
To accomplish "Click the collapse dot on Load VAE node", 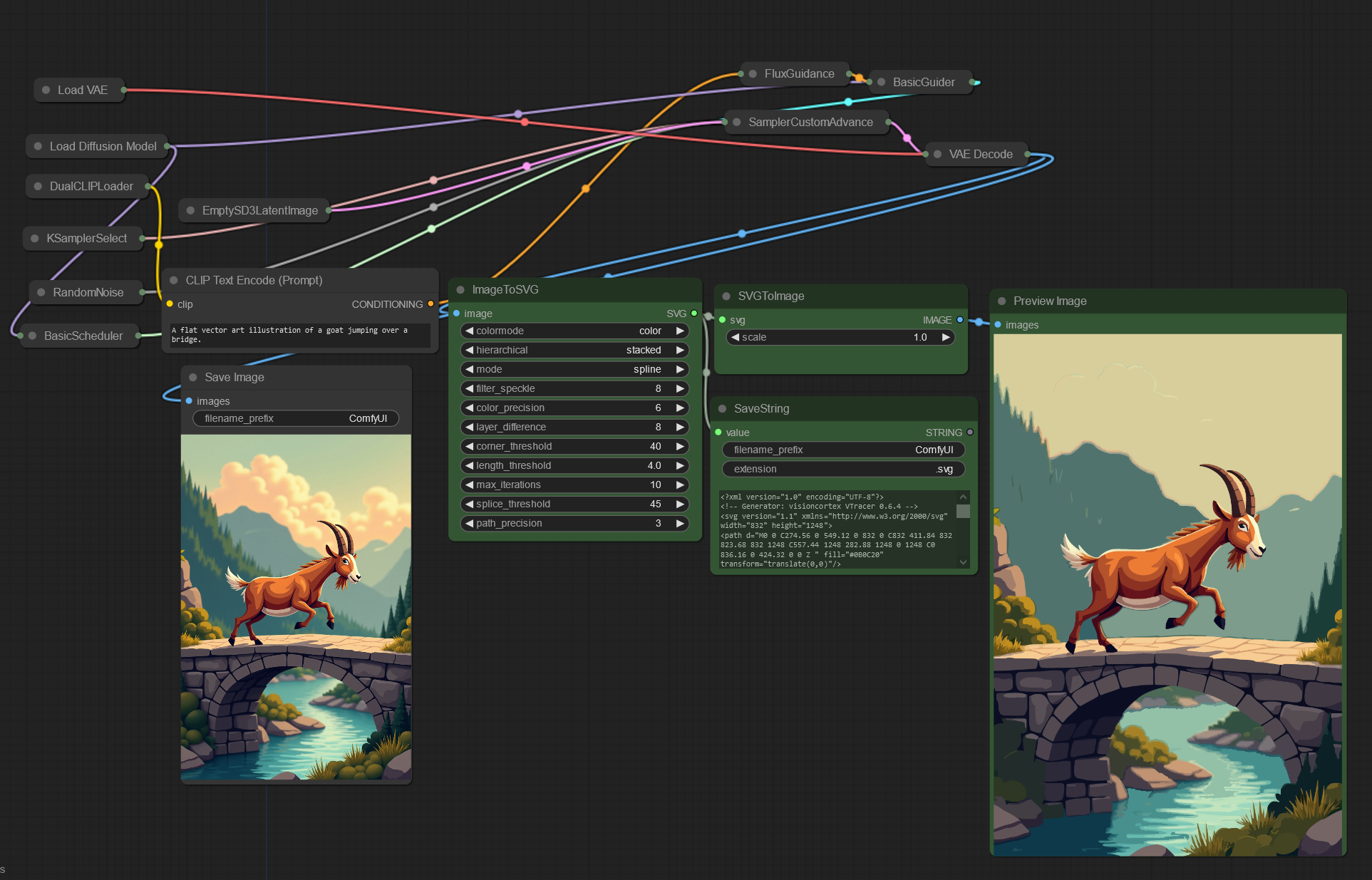I will click(46, 90).
